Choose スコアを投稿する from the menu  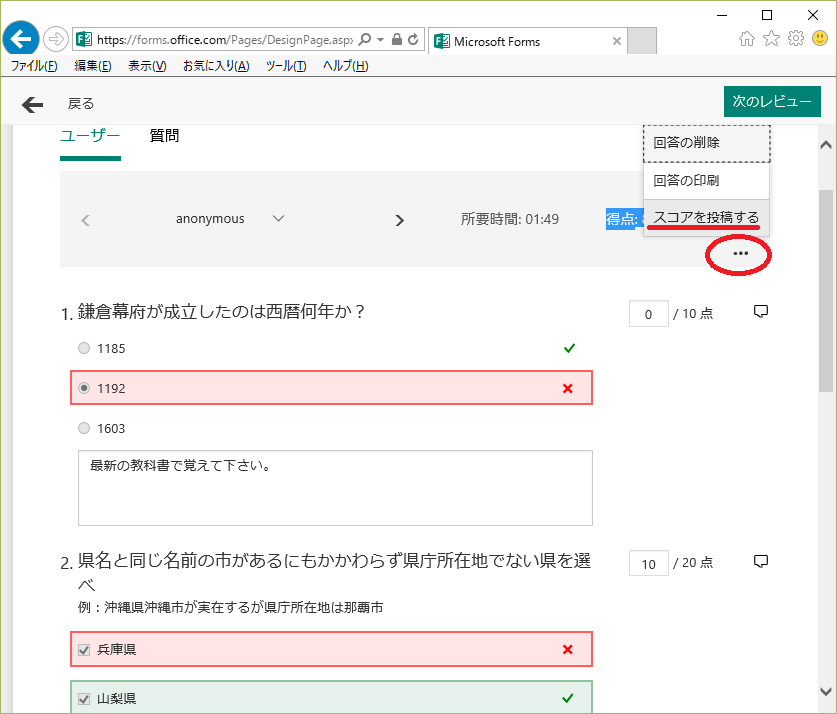click(706, 217)
